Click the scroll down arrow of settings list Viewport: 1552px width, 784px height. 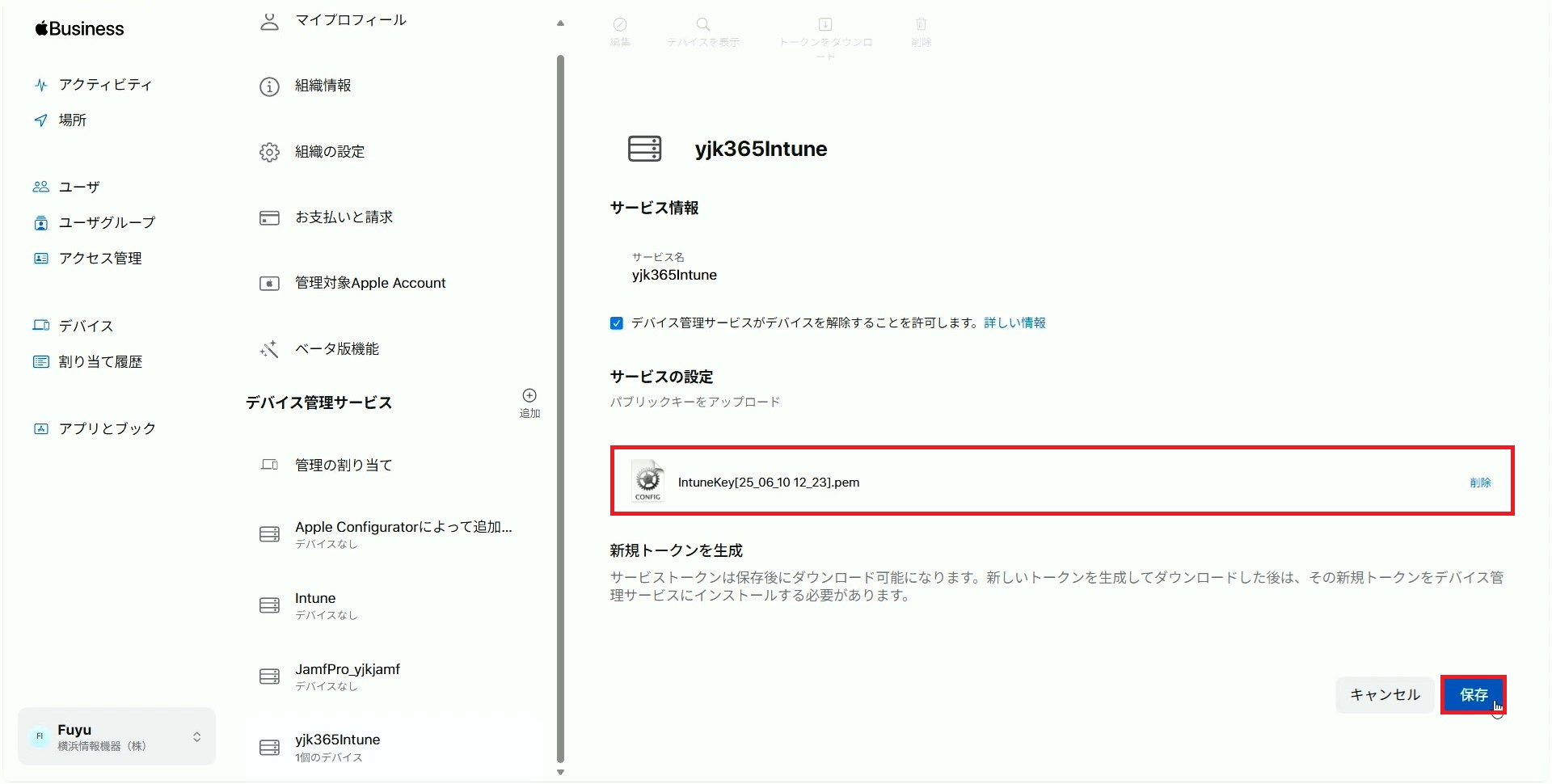pyautogui.click(x=560, y=773)
